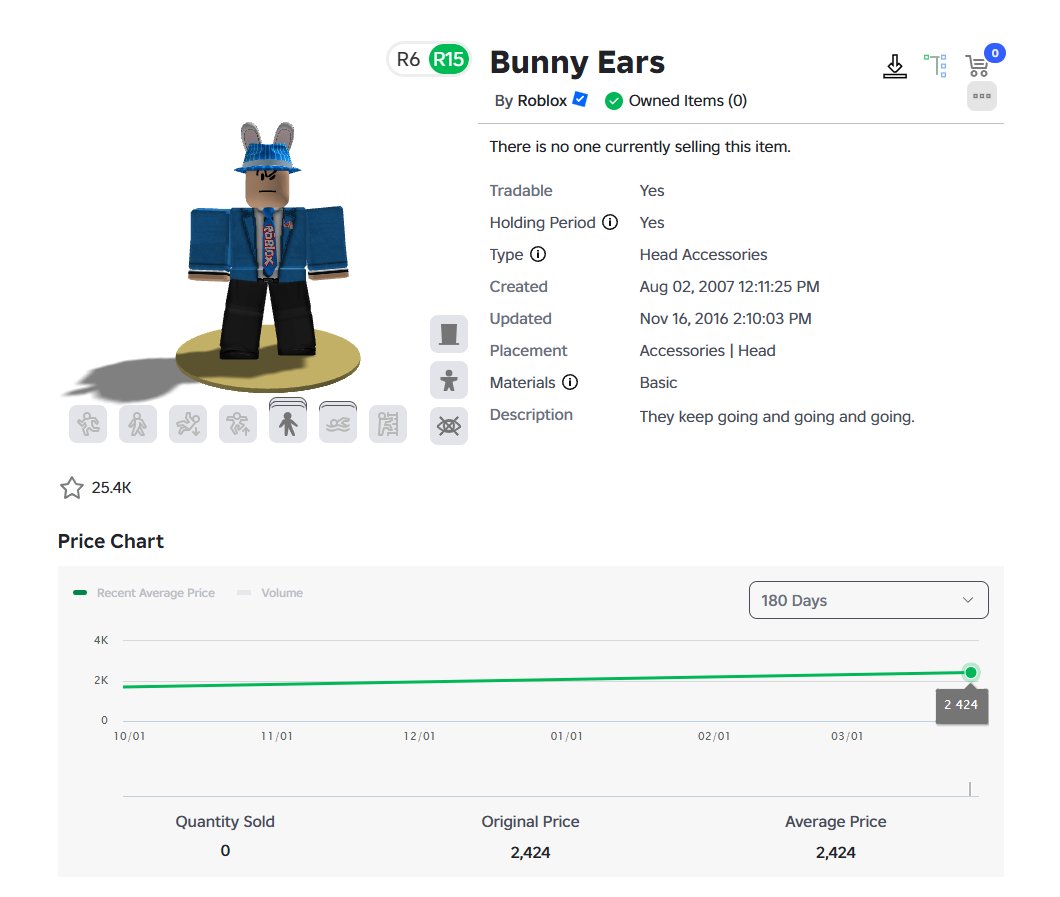The width and height of the screenshot is (1060, 897).
Task: Click the verified badge next to Roblox
Action: [580, 99]
